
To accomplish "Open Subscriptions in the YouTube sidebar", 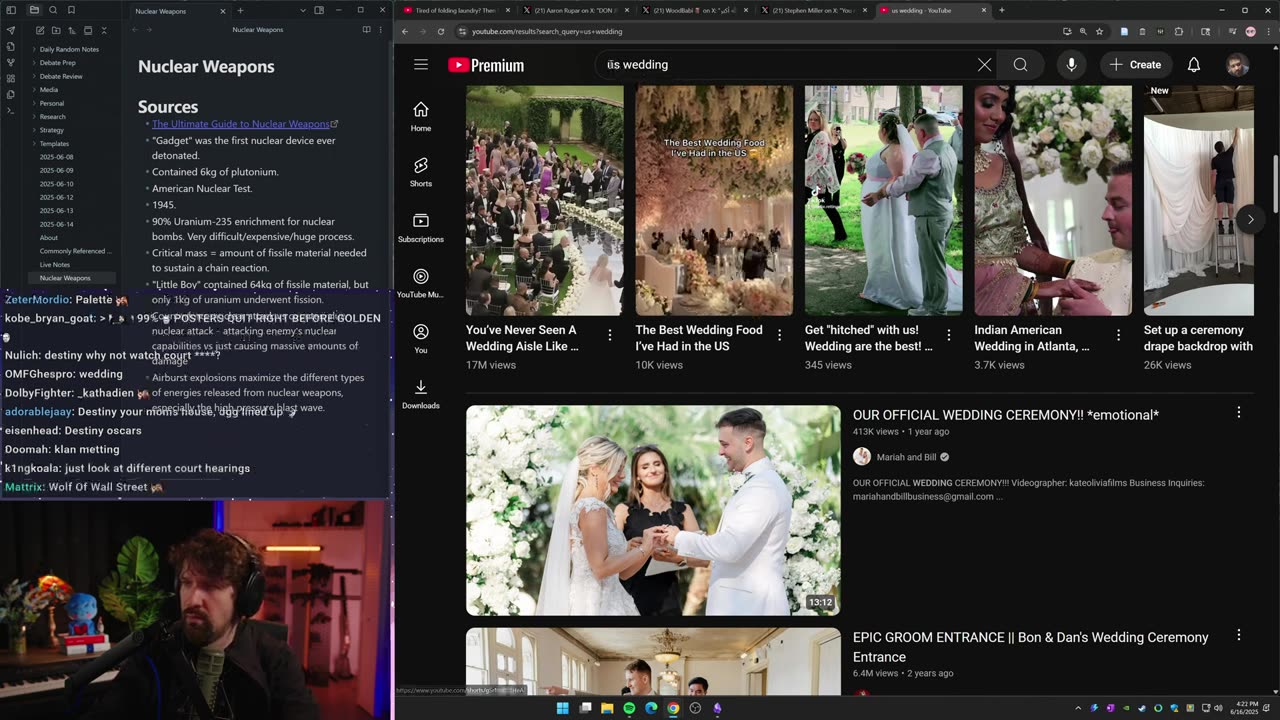I will pos(421,228).
